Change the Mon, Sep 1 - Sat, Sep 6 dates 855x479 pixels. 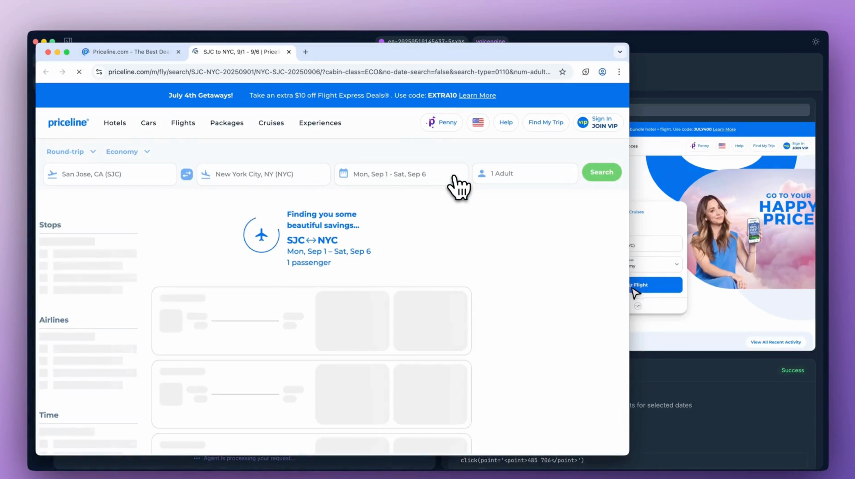pyautogui.click(x=401, y=174)
